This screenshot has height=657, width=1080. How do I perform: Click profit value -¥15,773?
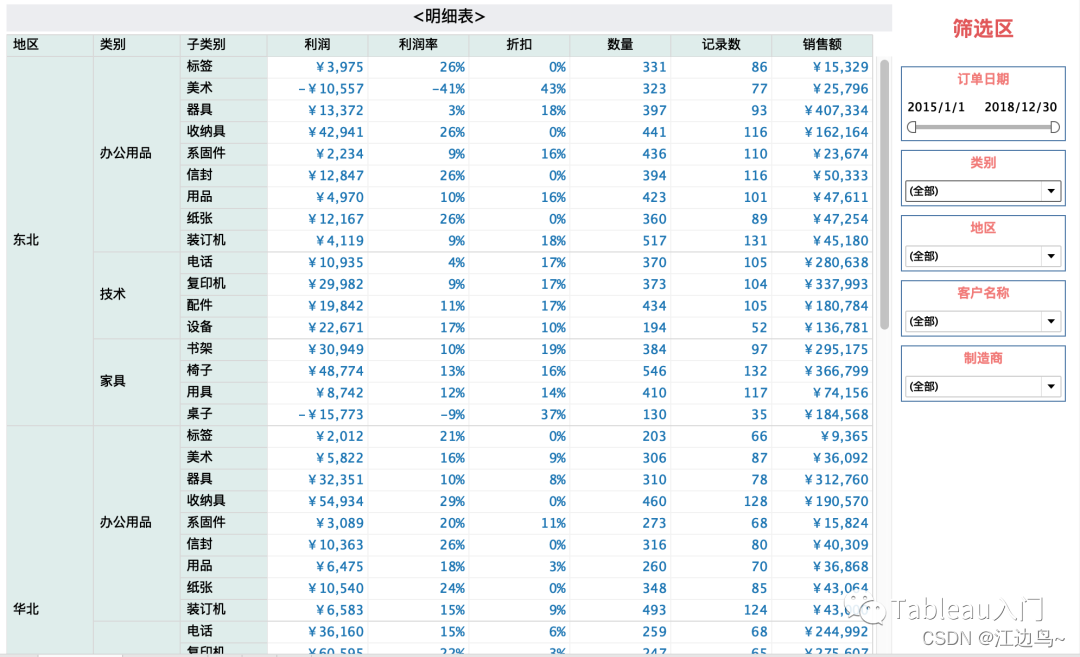tap(331, 415)
